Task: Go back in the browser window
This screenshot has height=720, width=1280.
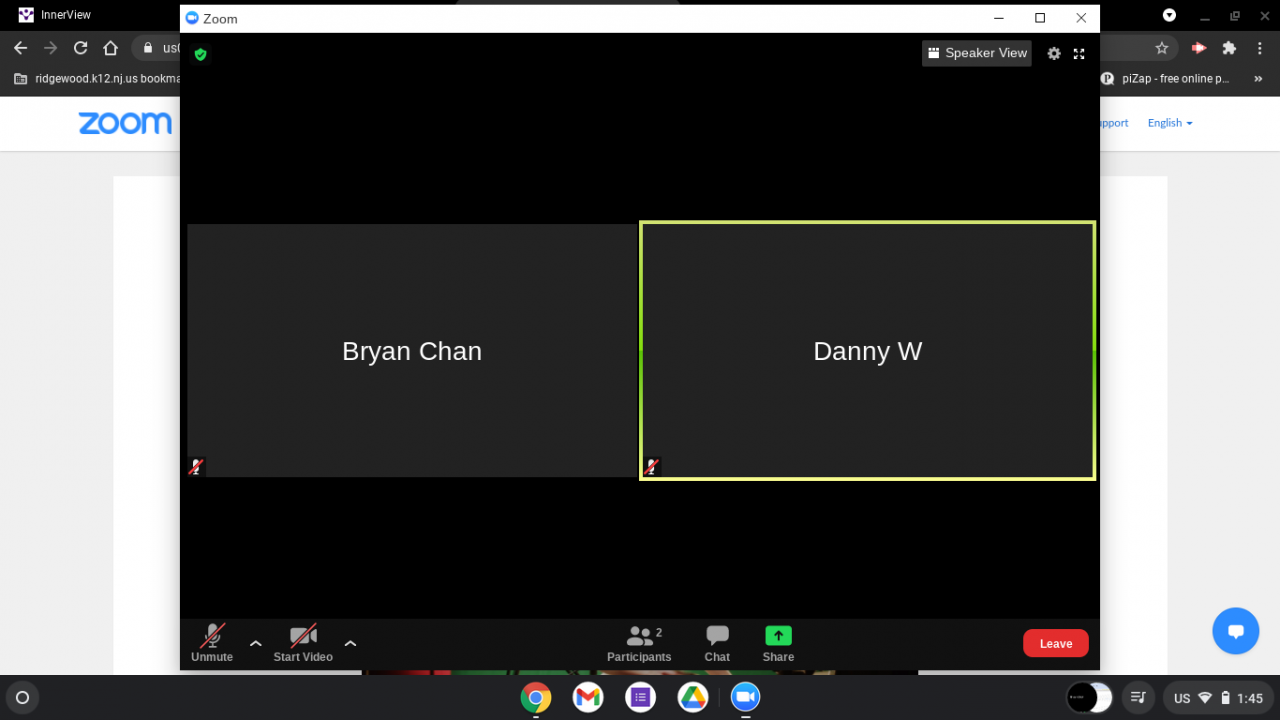Action: click(20, 48)
